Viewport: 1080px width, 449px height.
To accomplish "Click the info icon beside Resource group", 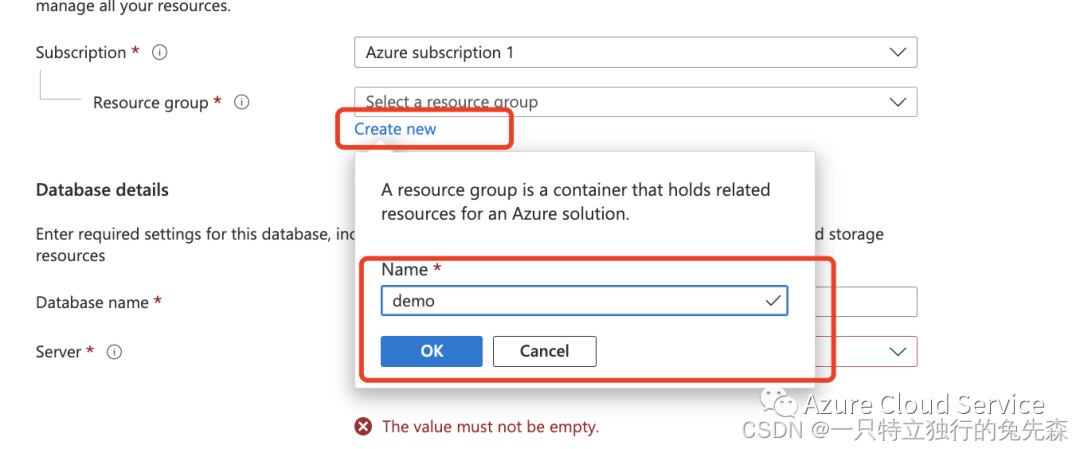I will 241,102.
